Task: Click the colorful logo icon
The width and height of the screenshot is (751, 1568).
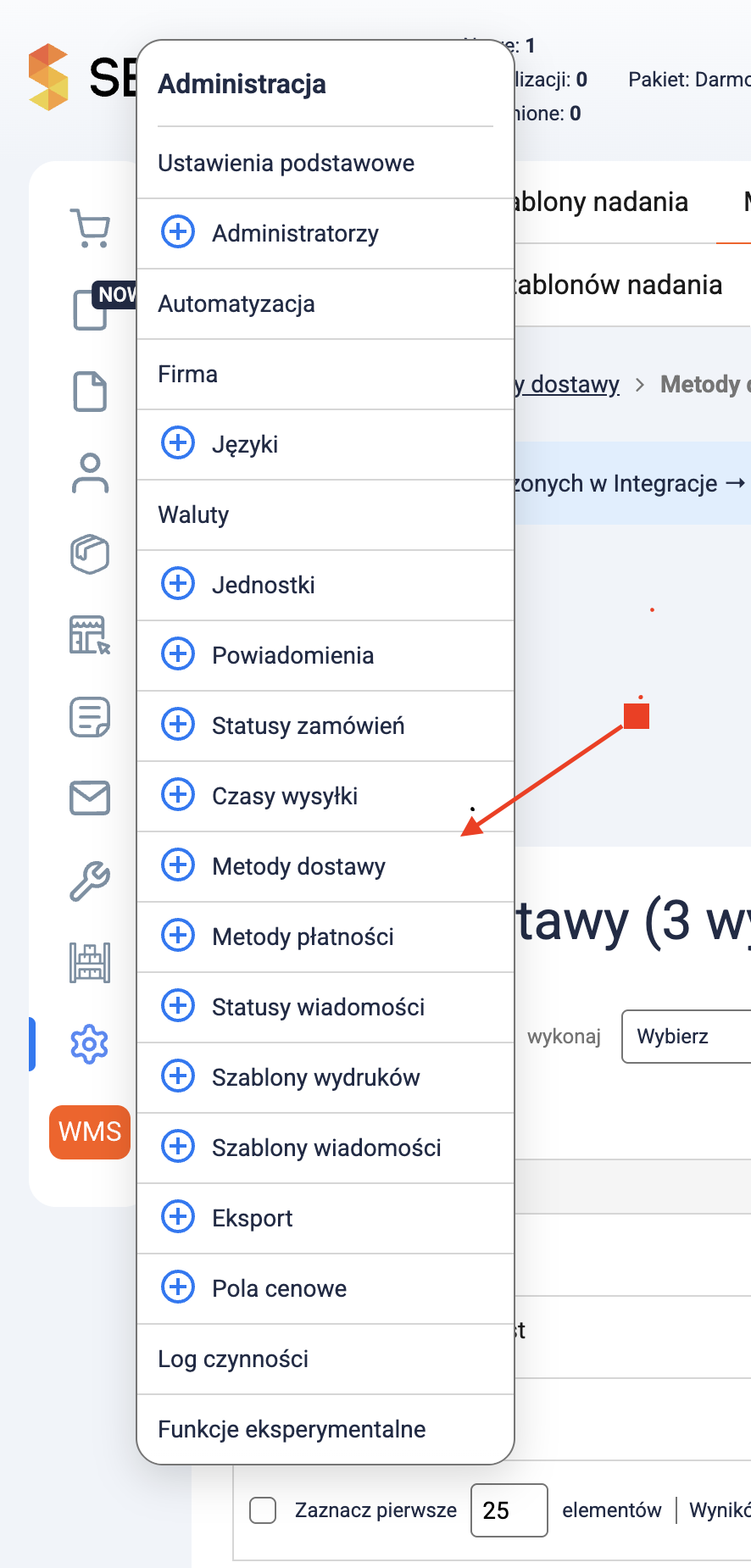Action: coord(48,77)
